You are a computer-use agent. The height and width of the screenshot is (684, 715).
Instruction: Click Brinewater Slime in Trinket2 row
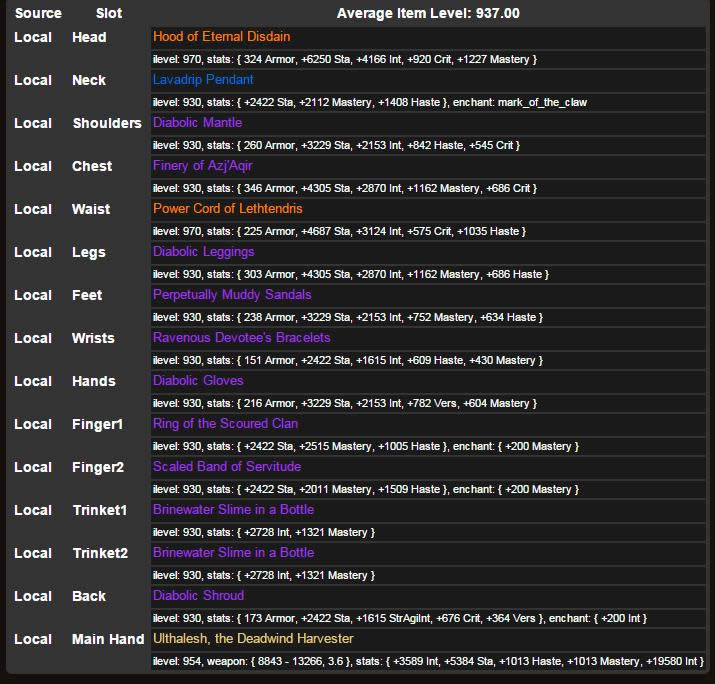coord(233,553)
